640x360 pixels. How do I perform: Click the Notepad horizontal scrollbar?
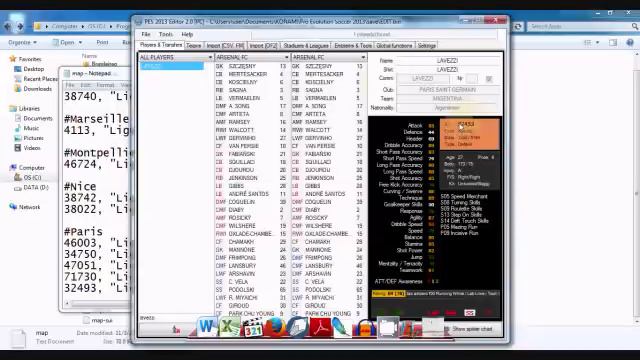(x=98, y=304)
